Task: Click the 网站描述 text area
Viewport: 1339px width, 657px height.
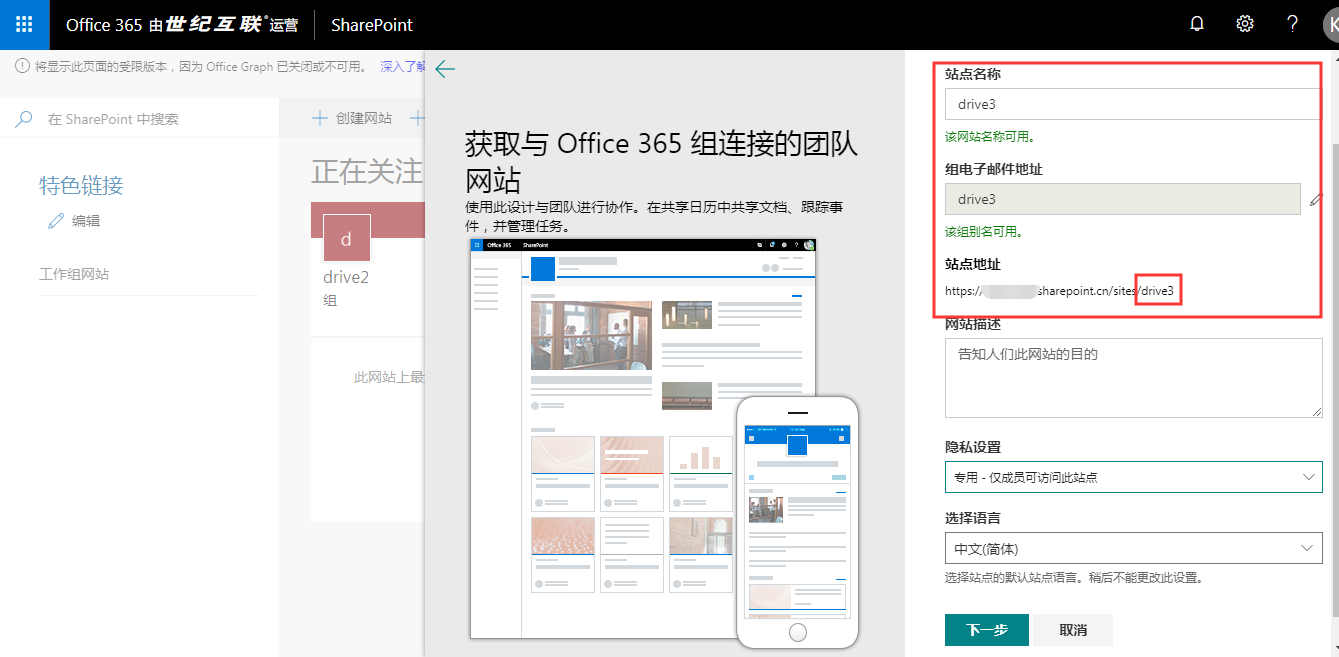Action: tap(1133, 377)
